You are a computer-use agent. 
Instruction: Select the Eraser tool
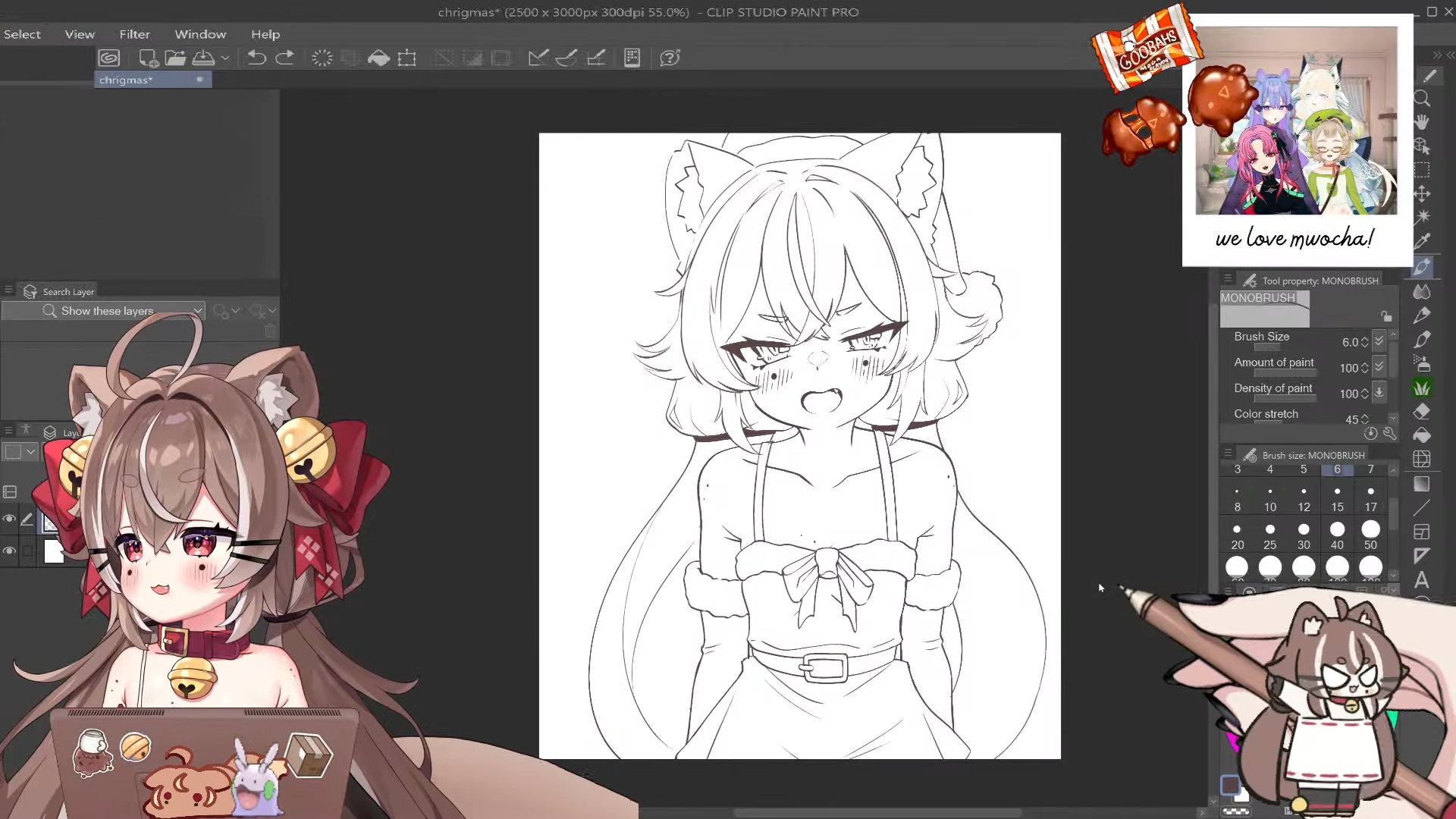[1422, 411]
